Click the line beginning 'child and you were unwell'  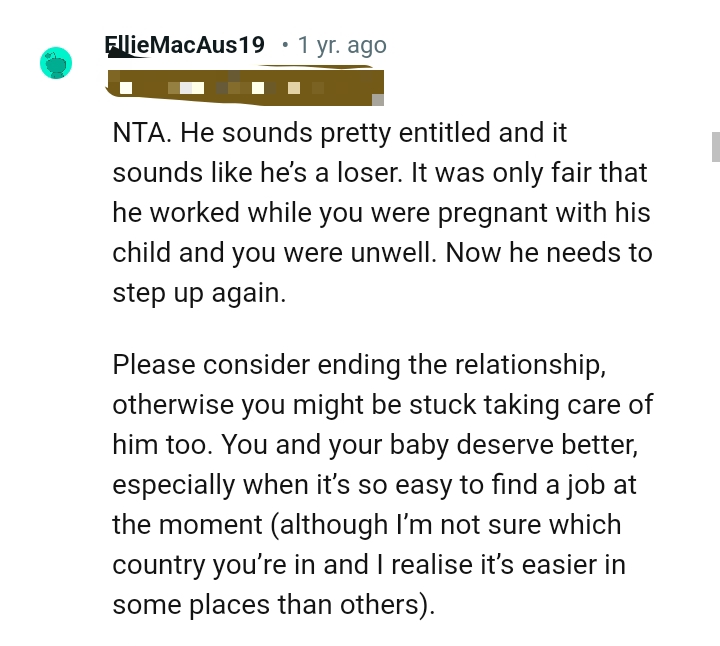[382, 253]
